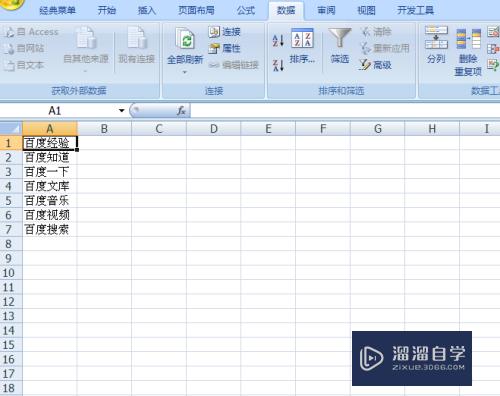The image size is (500, 396).
Task: Select the 数据 tab
Action: tap(286, 10)
